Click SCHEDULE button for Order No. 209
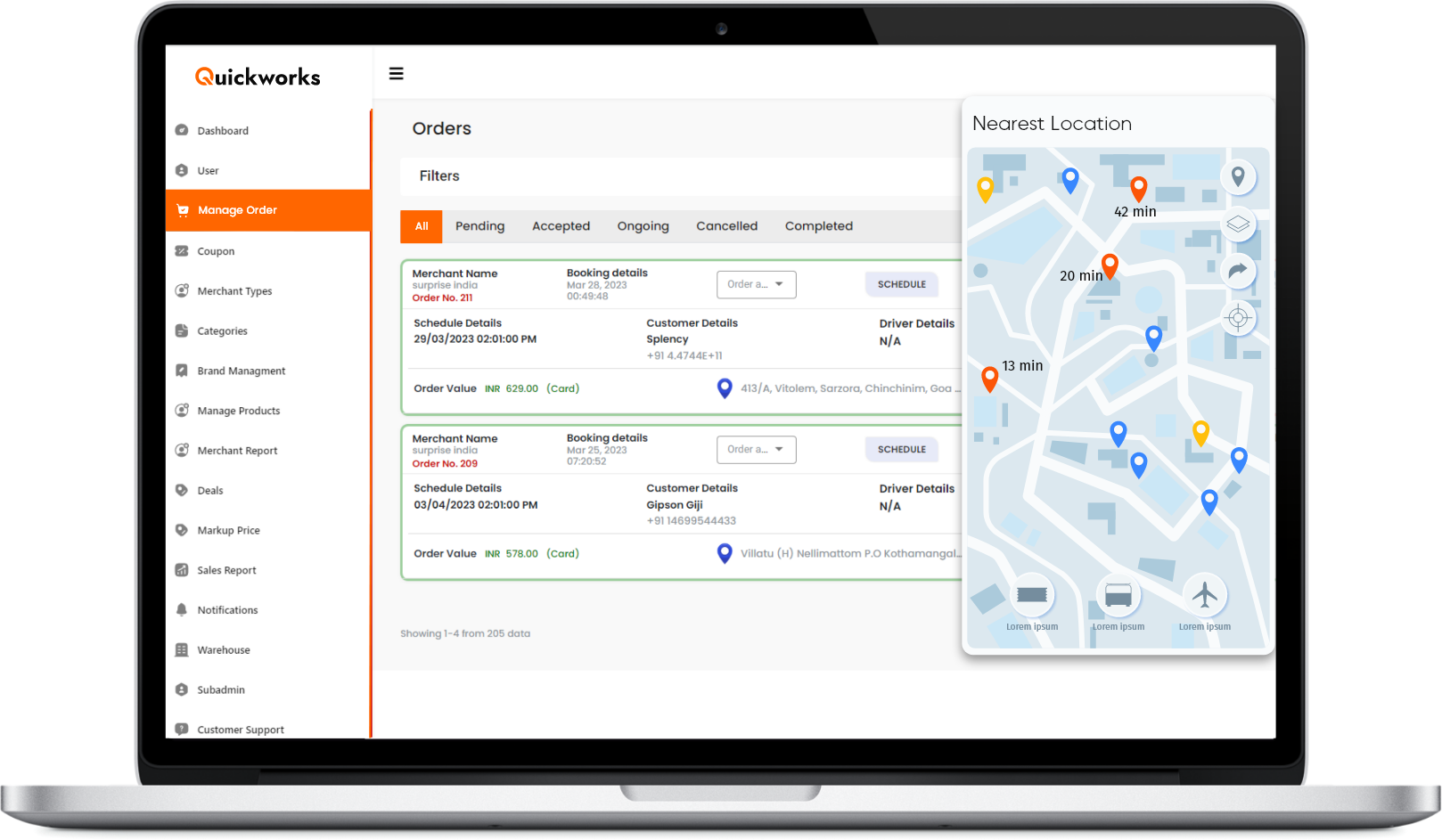 pos(901,450)
